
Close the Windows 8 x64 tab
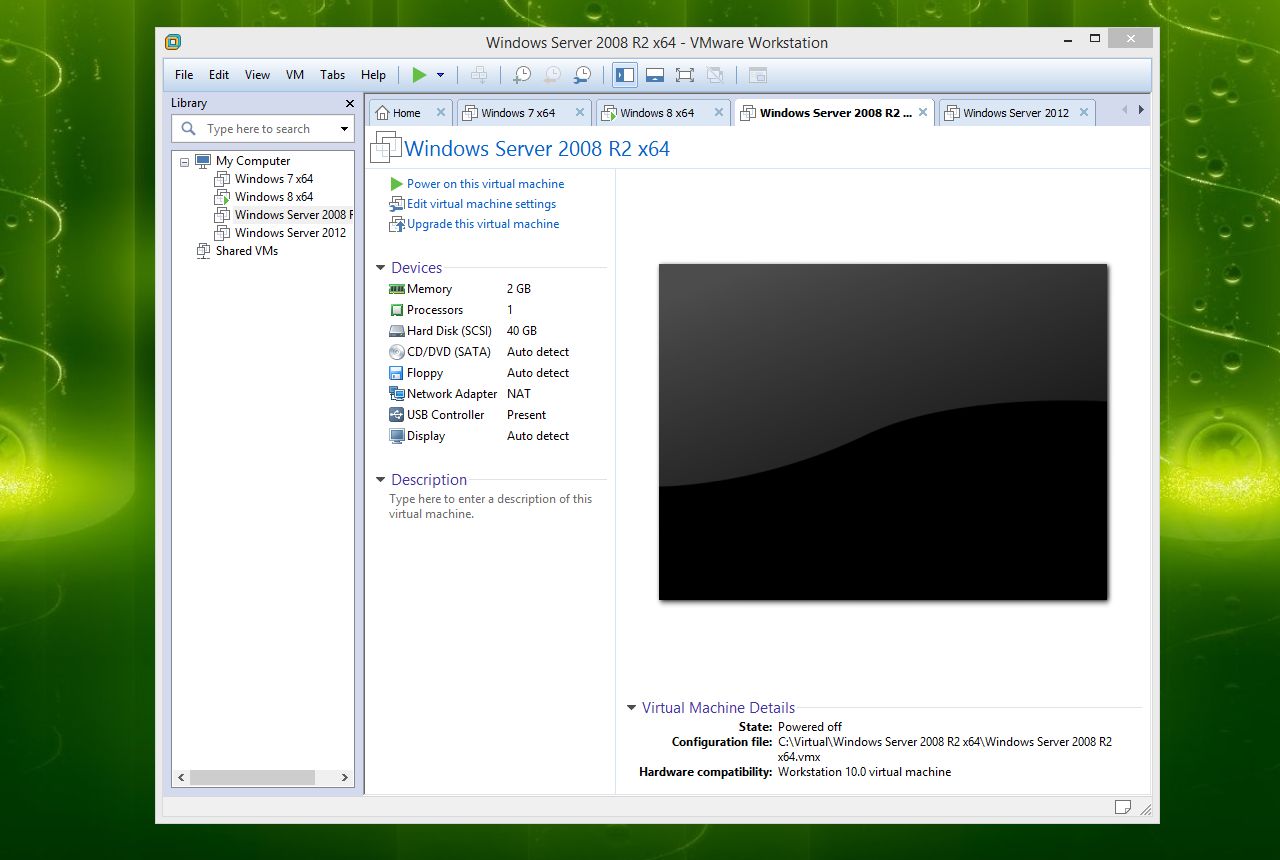(721, 113)
